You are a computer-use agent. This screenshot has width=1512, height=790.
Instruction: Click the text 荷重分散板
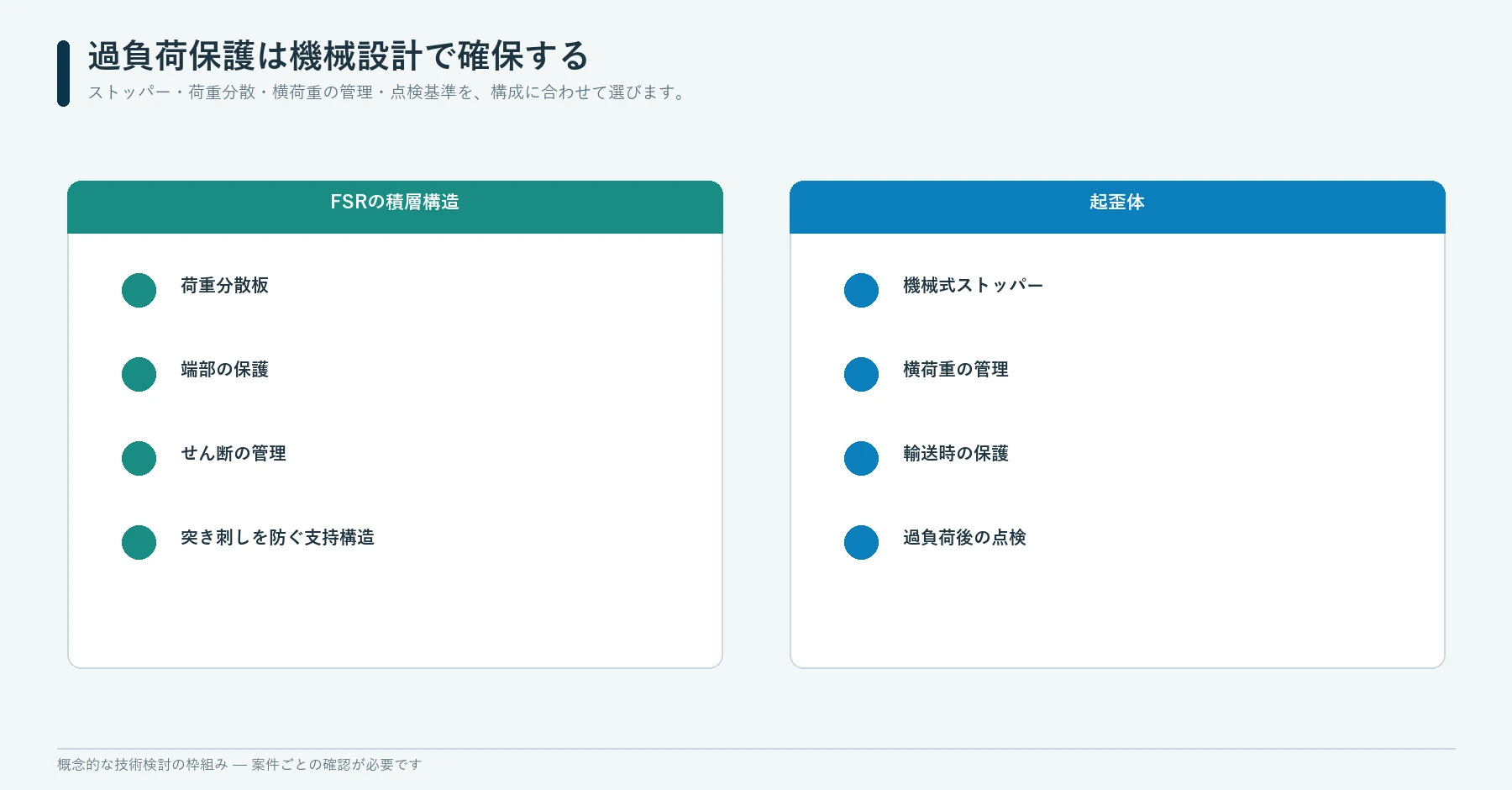coord(224,286)
